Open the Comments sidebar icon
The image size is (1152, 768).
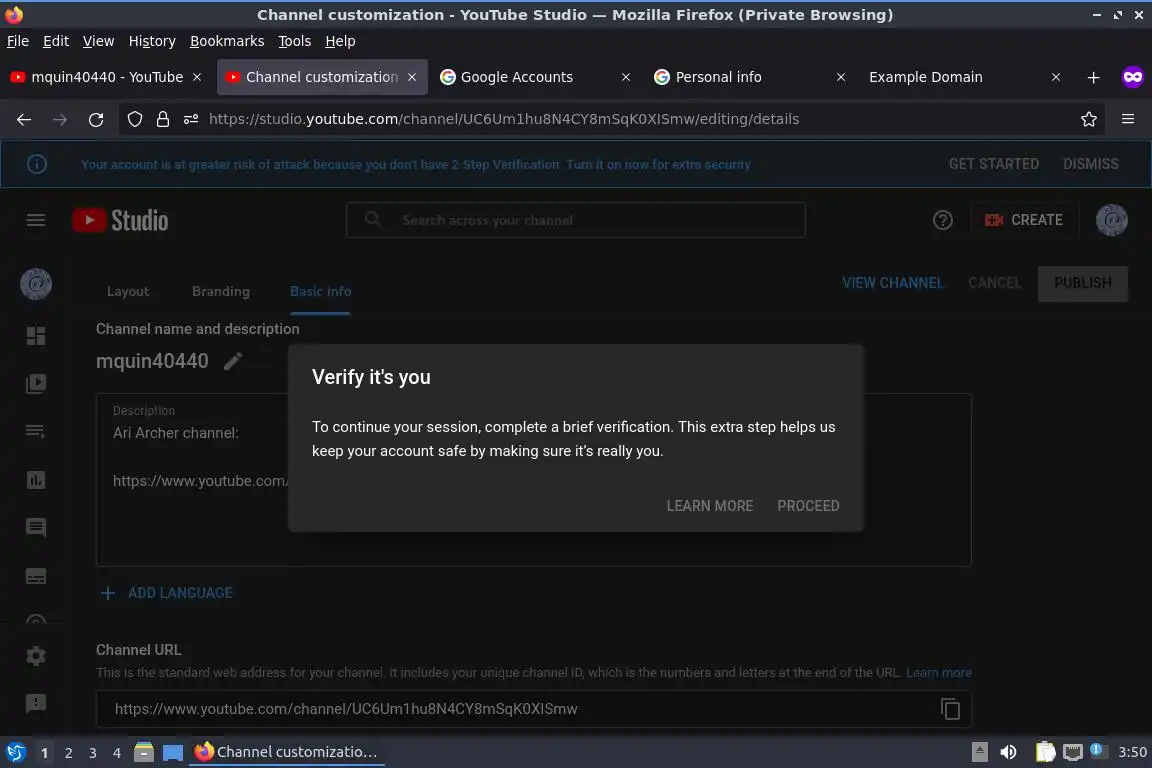(x=35, y=527)
